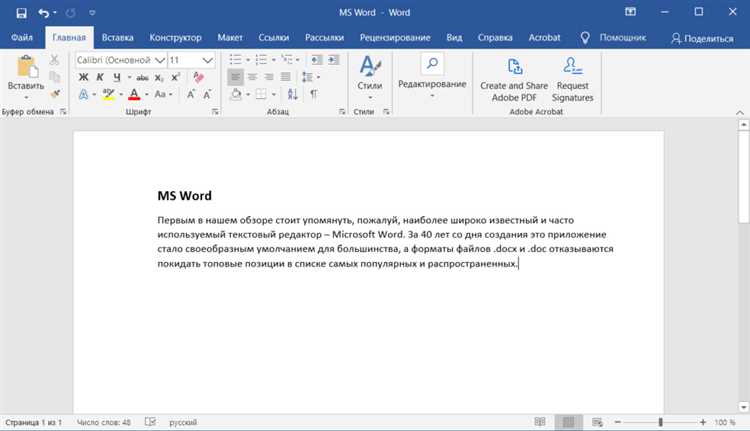Change case with the Aa icon

pos(160,94)
